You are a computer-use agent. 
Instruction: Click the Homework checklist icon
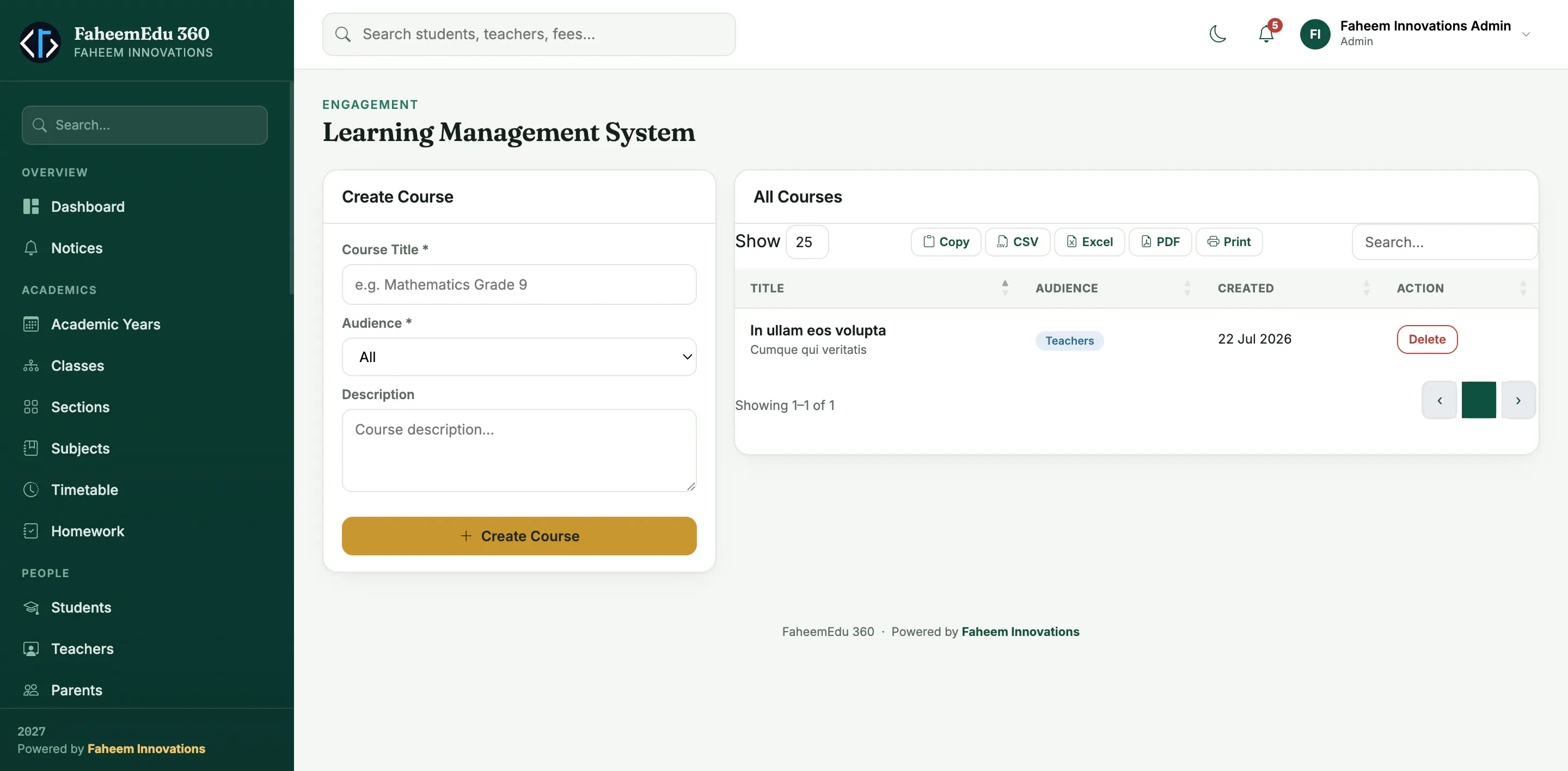31,531
